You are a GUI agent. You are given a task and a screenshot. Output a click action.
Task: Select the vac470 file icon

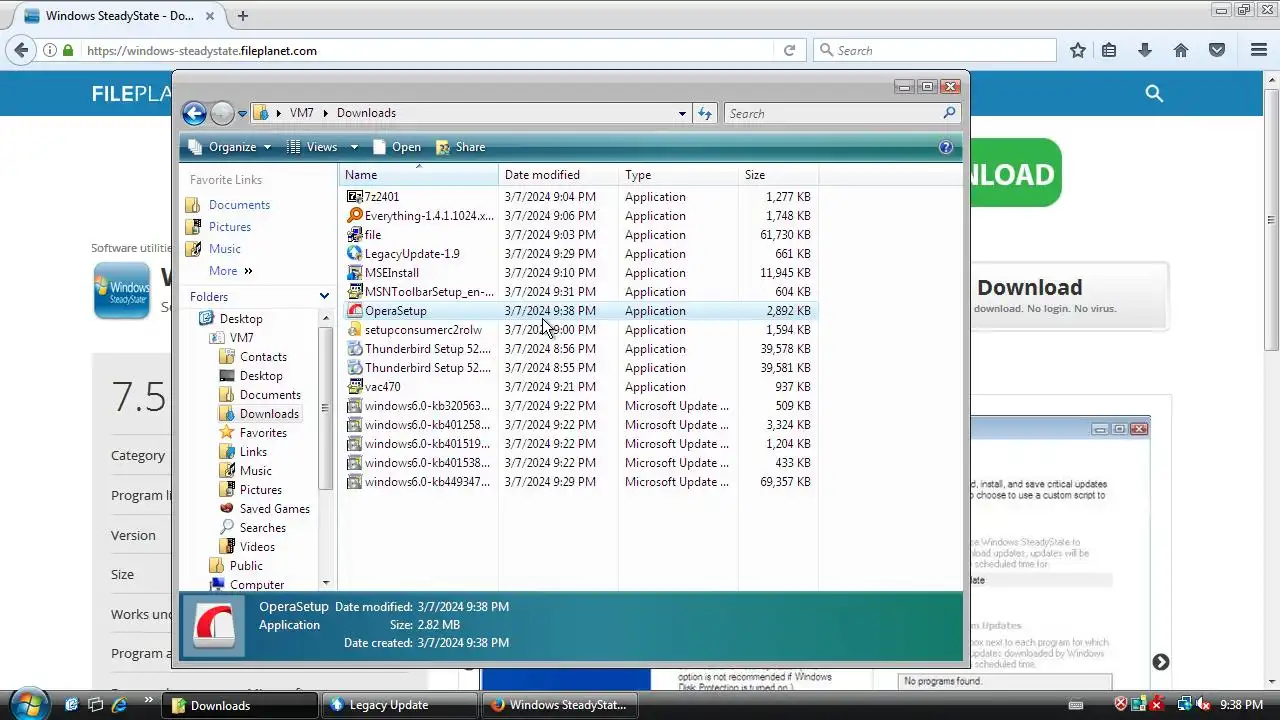[x=355, y=387]
